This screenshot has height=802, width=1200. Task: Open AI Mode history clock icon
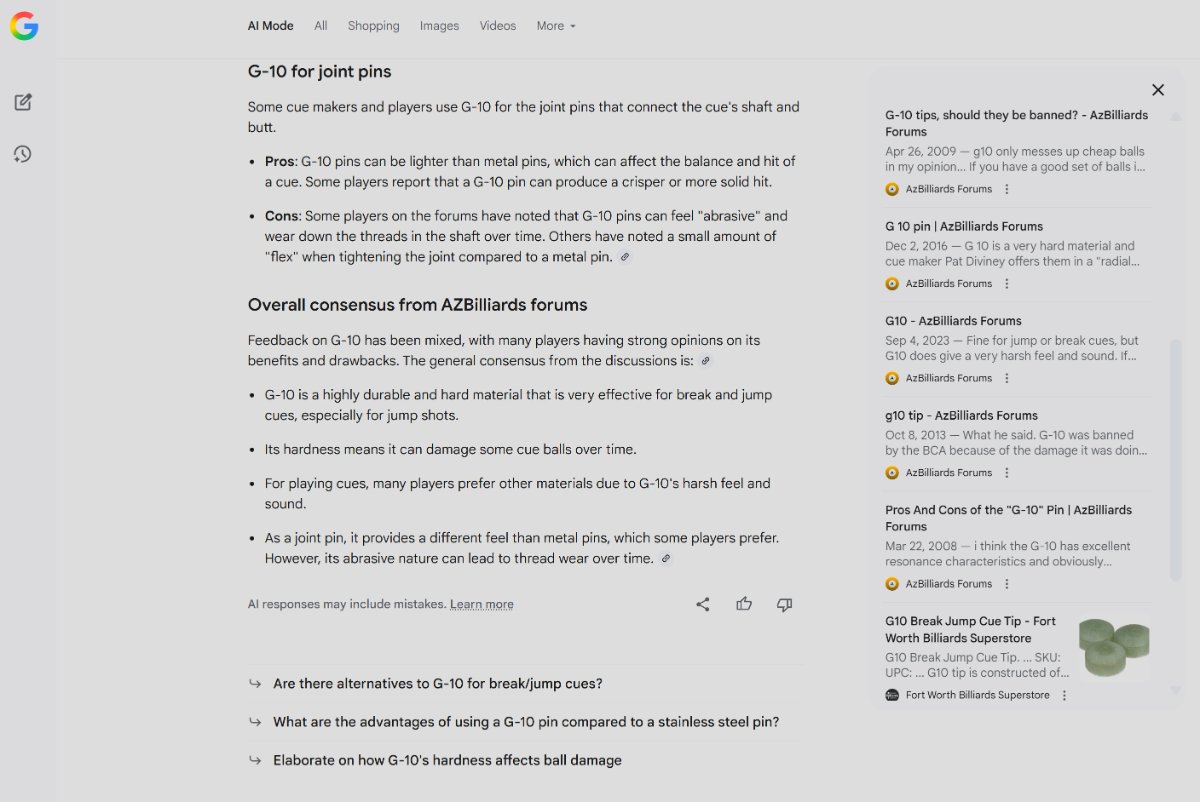point(23,154)
